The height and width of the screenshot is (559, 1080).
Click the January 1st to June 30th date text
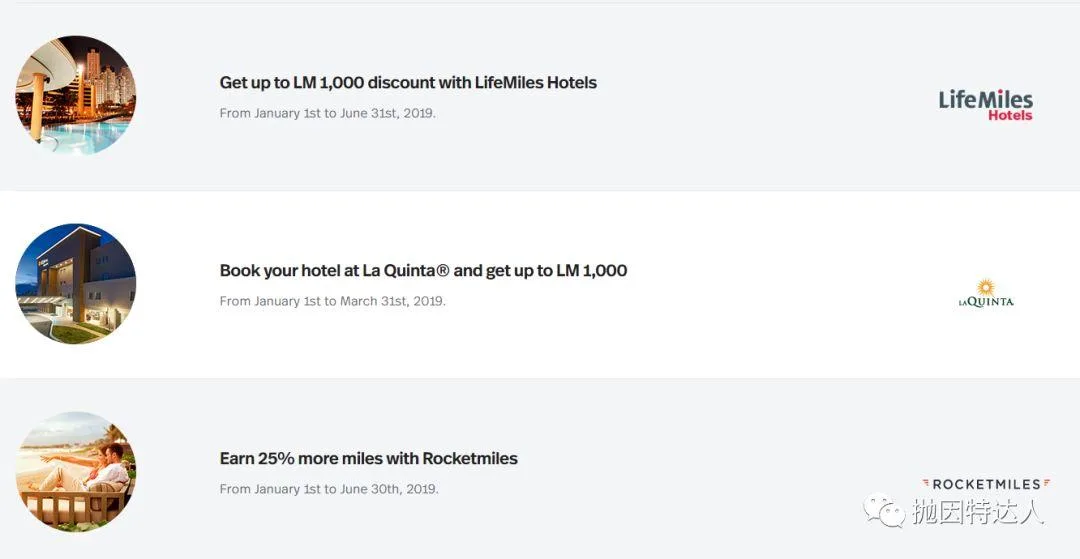point(329,489)
